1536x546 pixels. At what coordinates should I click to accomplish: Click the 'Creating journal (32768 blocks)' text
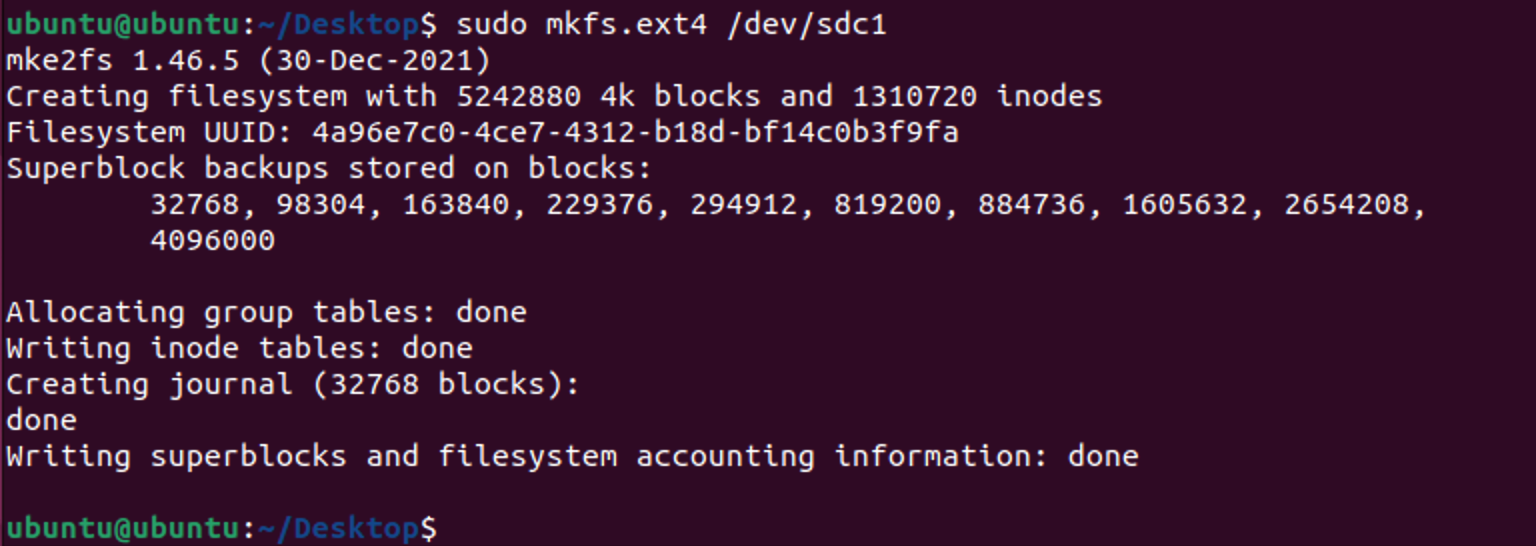point(292,385)
